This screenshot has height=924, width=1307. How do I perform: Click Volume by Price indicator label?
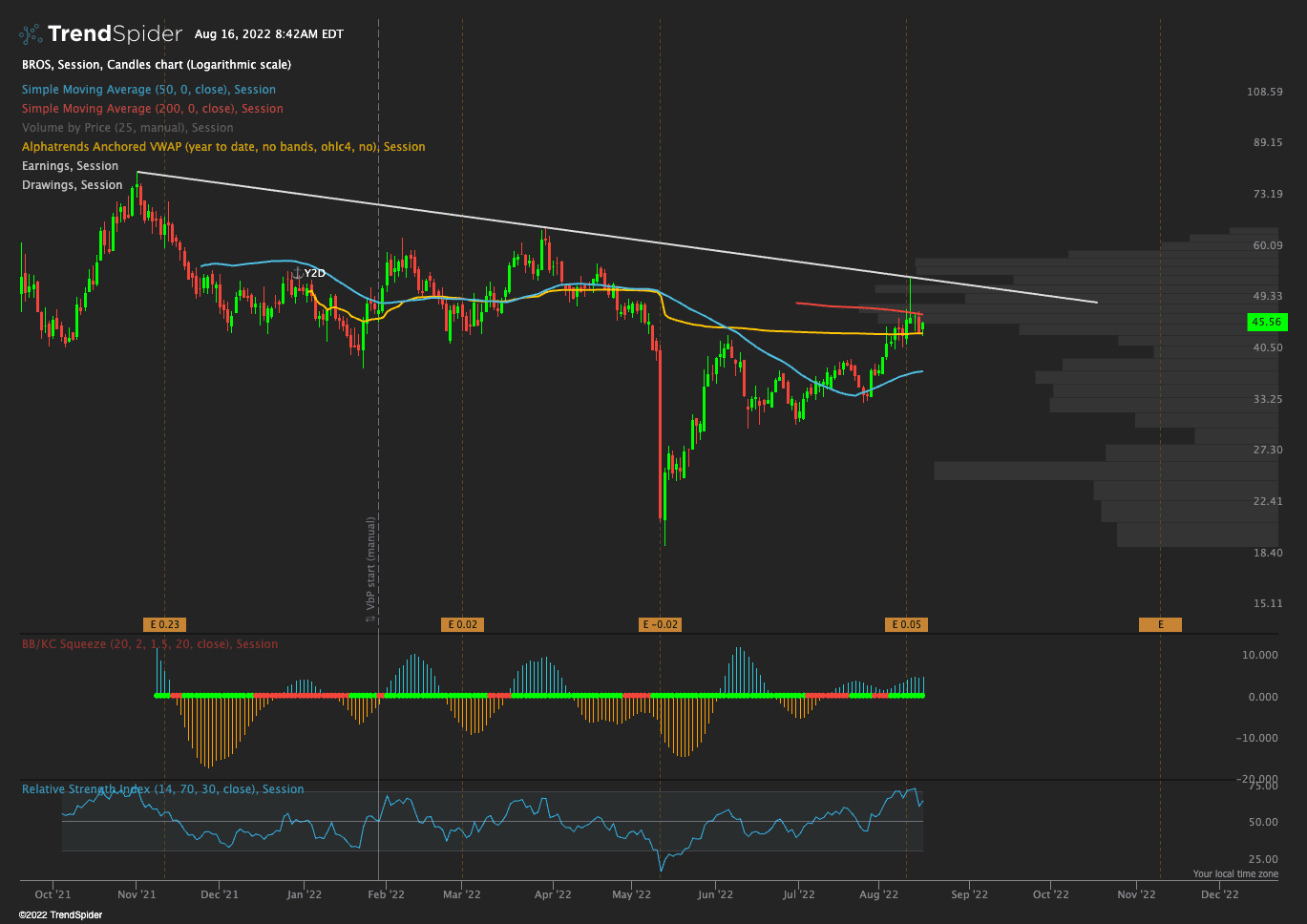click(x=128, y=128)
